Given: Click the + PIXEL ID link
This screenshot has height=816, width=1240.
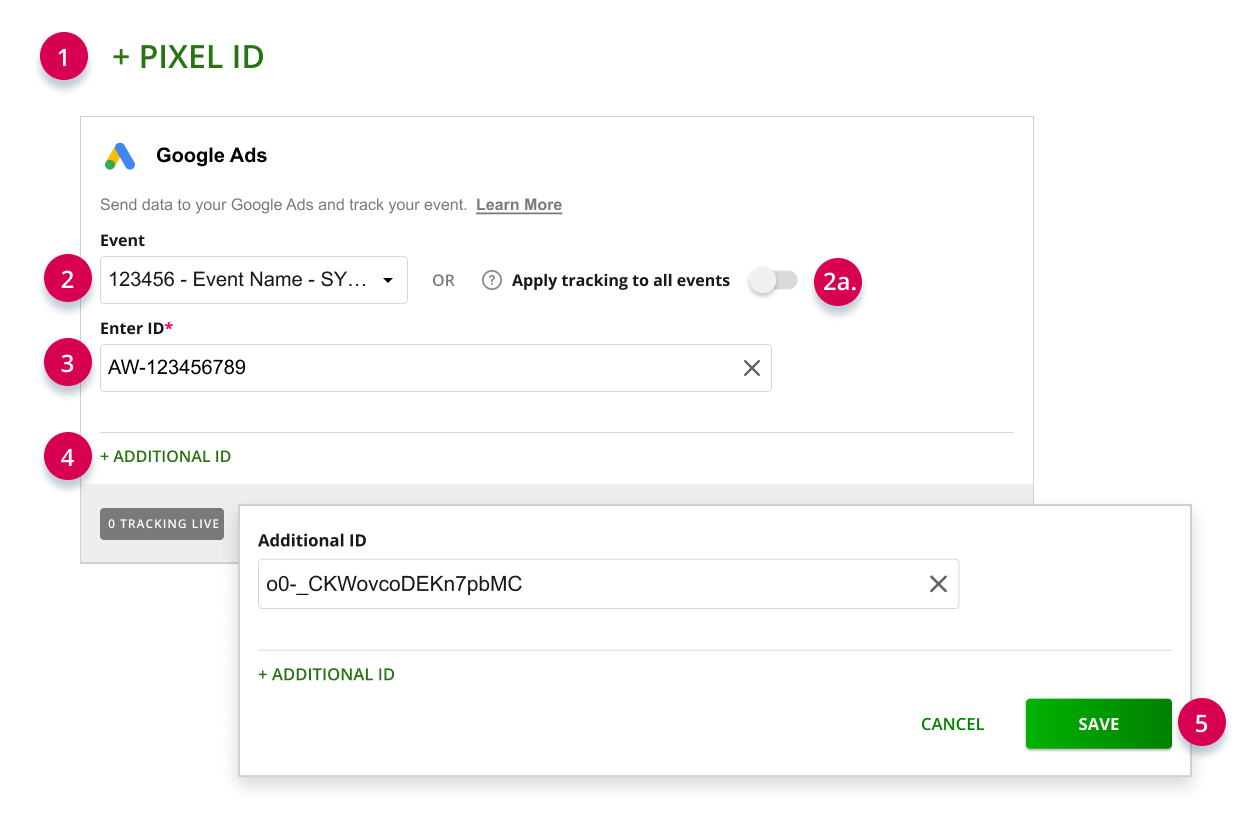Looking at the screenshot, I should point(188,57).
